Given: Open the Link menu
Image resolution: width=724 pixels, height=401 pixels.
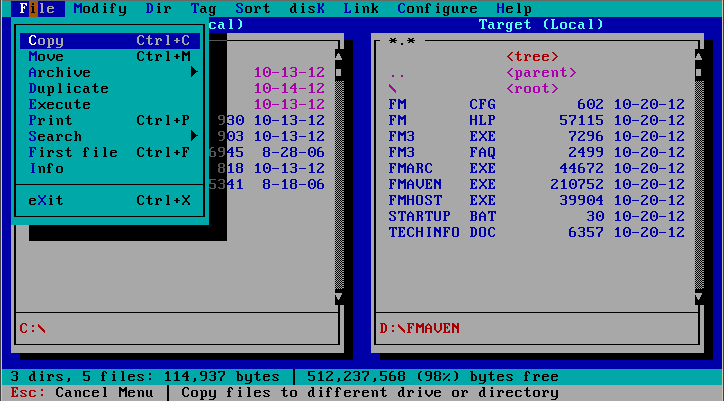Looking at the screenshot, I should (361, 8).
